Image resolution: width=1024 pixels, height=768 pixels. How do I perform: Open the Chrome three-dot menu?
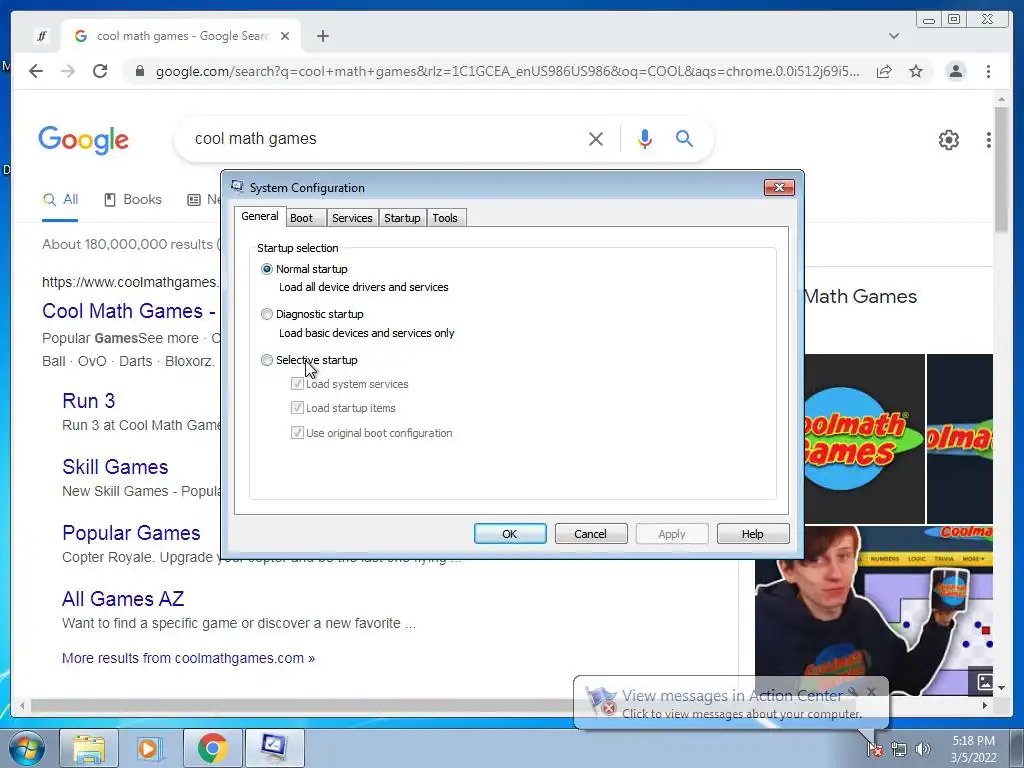pyautogui.click(x=989, y=71)
